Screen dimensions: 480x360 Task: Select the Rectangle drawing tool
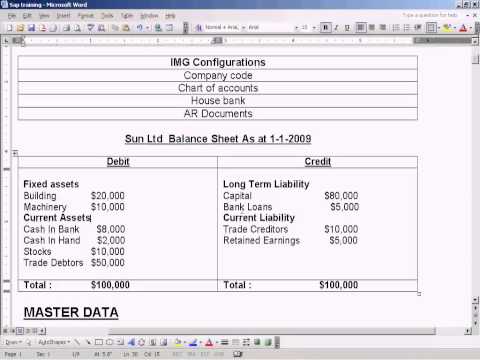(x=99, y=342)
